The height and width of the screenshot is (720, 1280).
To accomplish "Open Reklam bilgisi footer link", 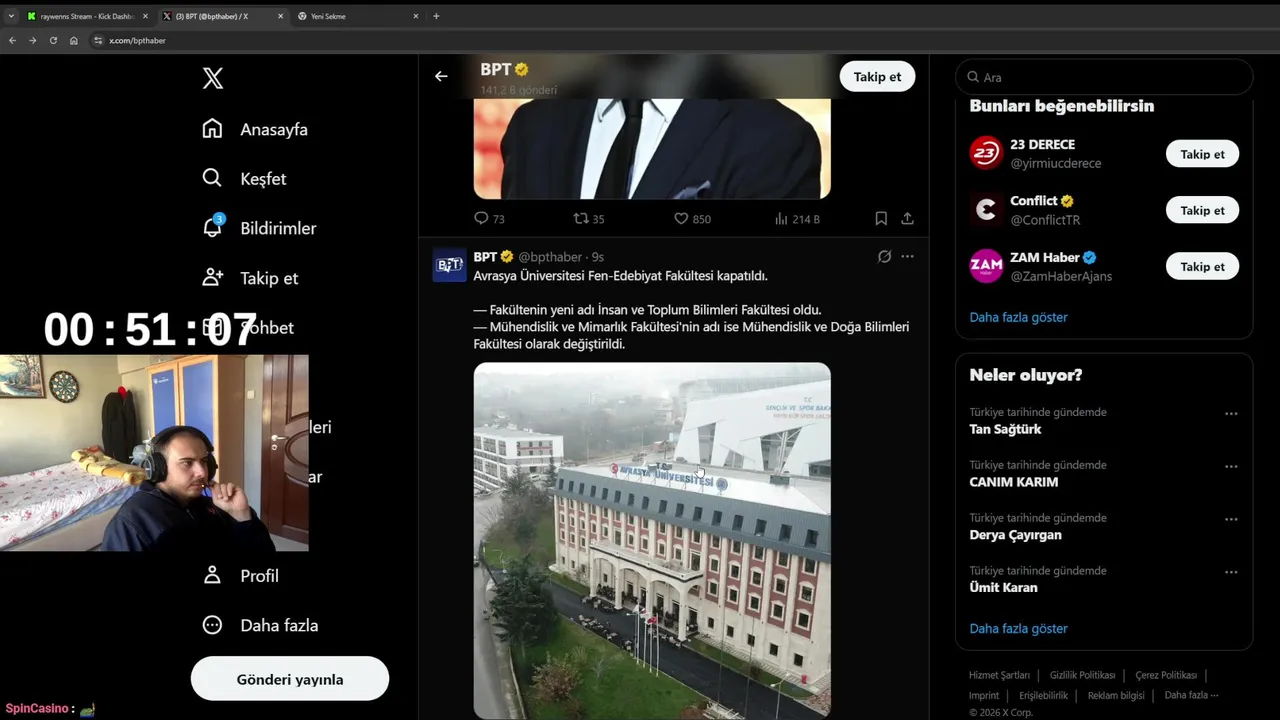I will click(1116, 695).
